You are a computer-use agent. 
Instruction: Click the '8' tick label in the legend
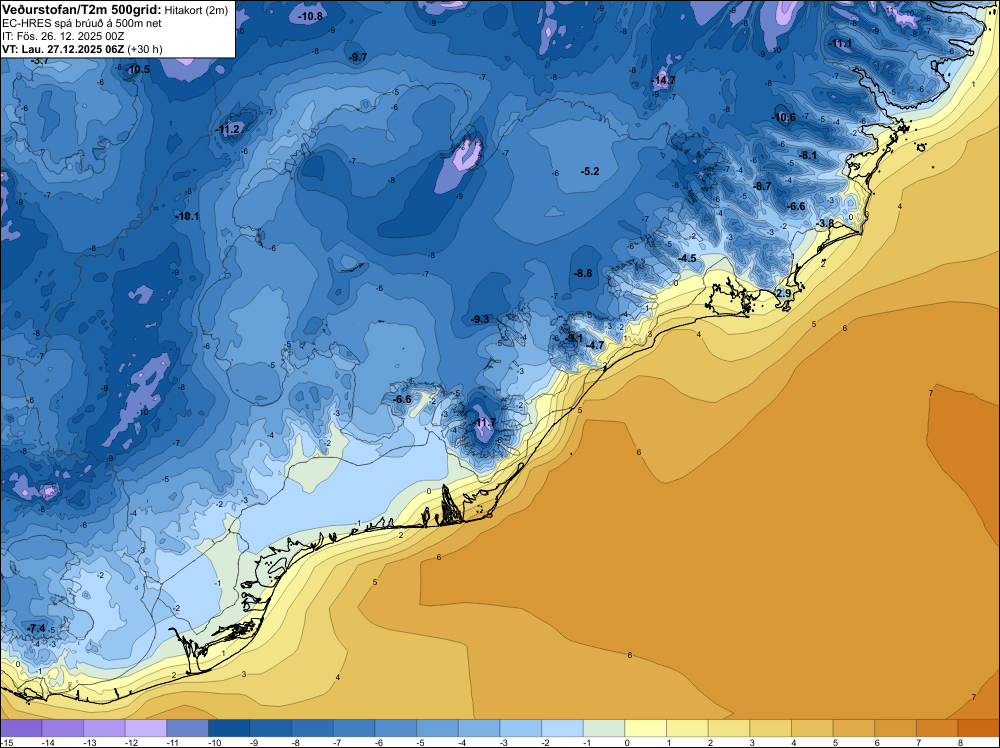click(x=960, y=742)
